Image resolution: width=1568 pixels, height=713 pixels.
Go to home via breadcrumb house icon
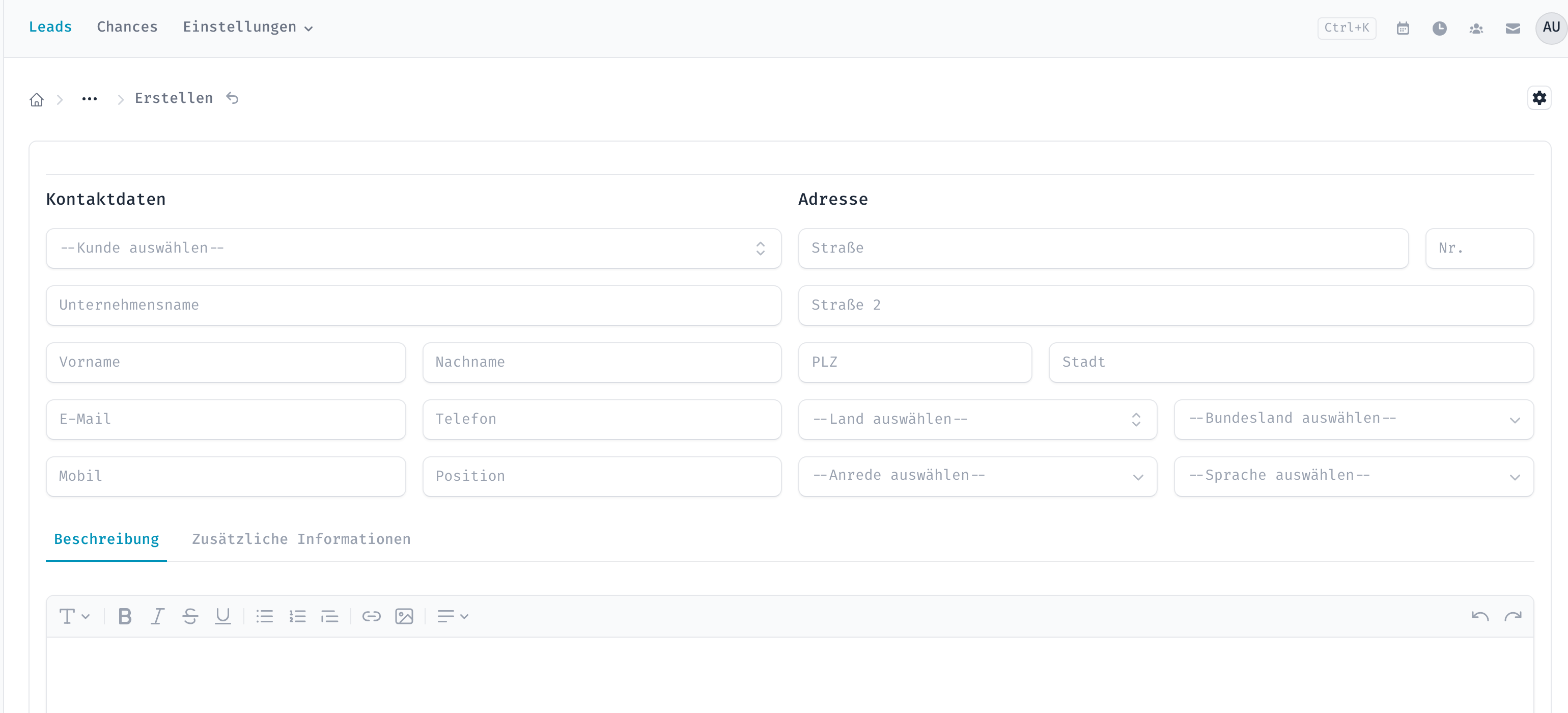37,99
